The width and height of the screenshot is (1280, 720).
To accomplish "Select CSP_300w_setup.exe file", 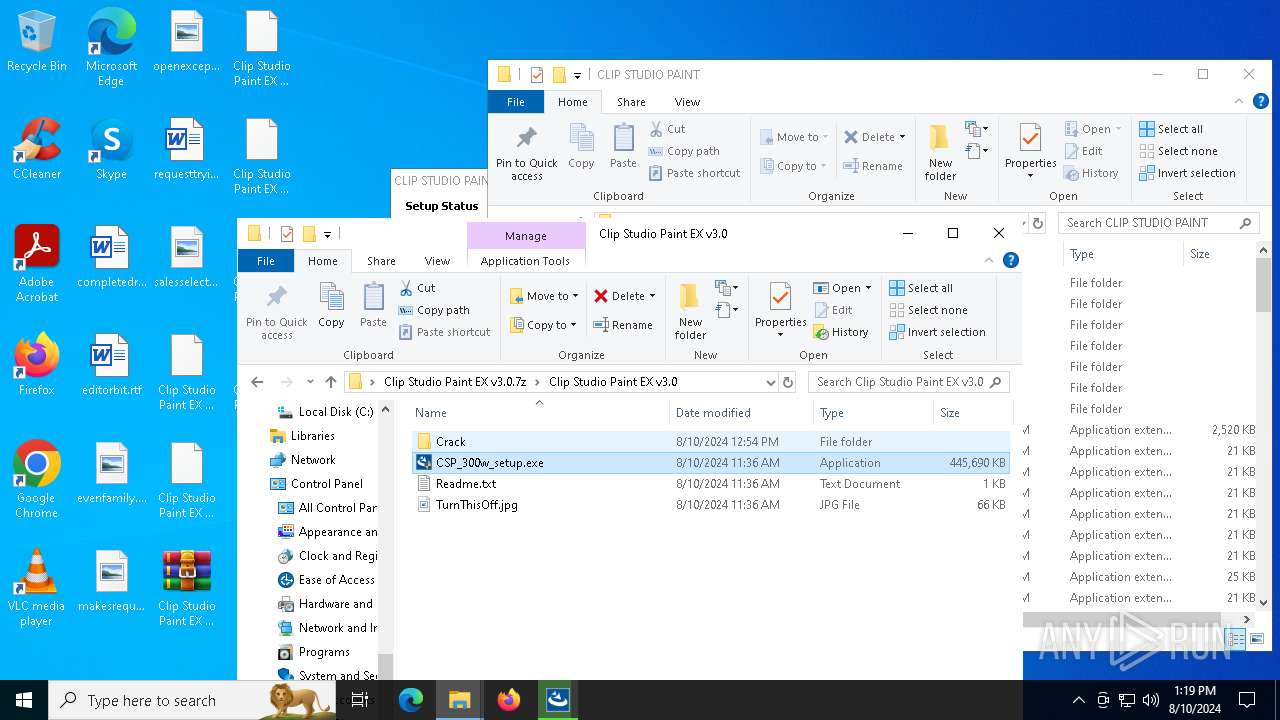I will coord(710,463).
